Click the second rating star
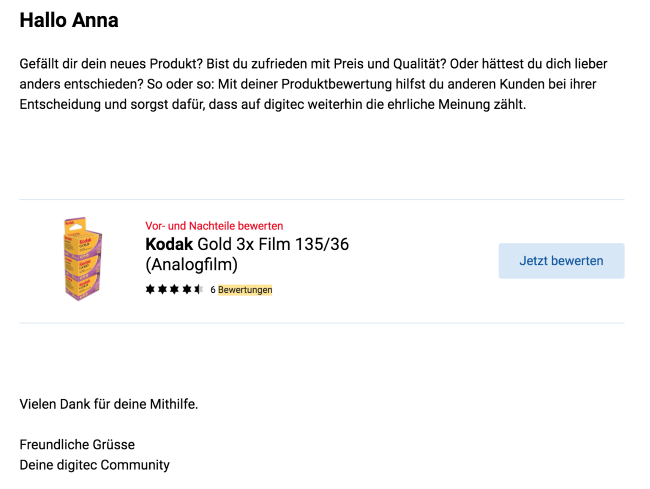This screenshot has width=650, height=489. click(x=162, y=290)
